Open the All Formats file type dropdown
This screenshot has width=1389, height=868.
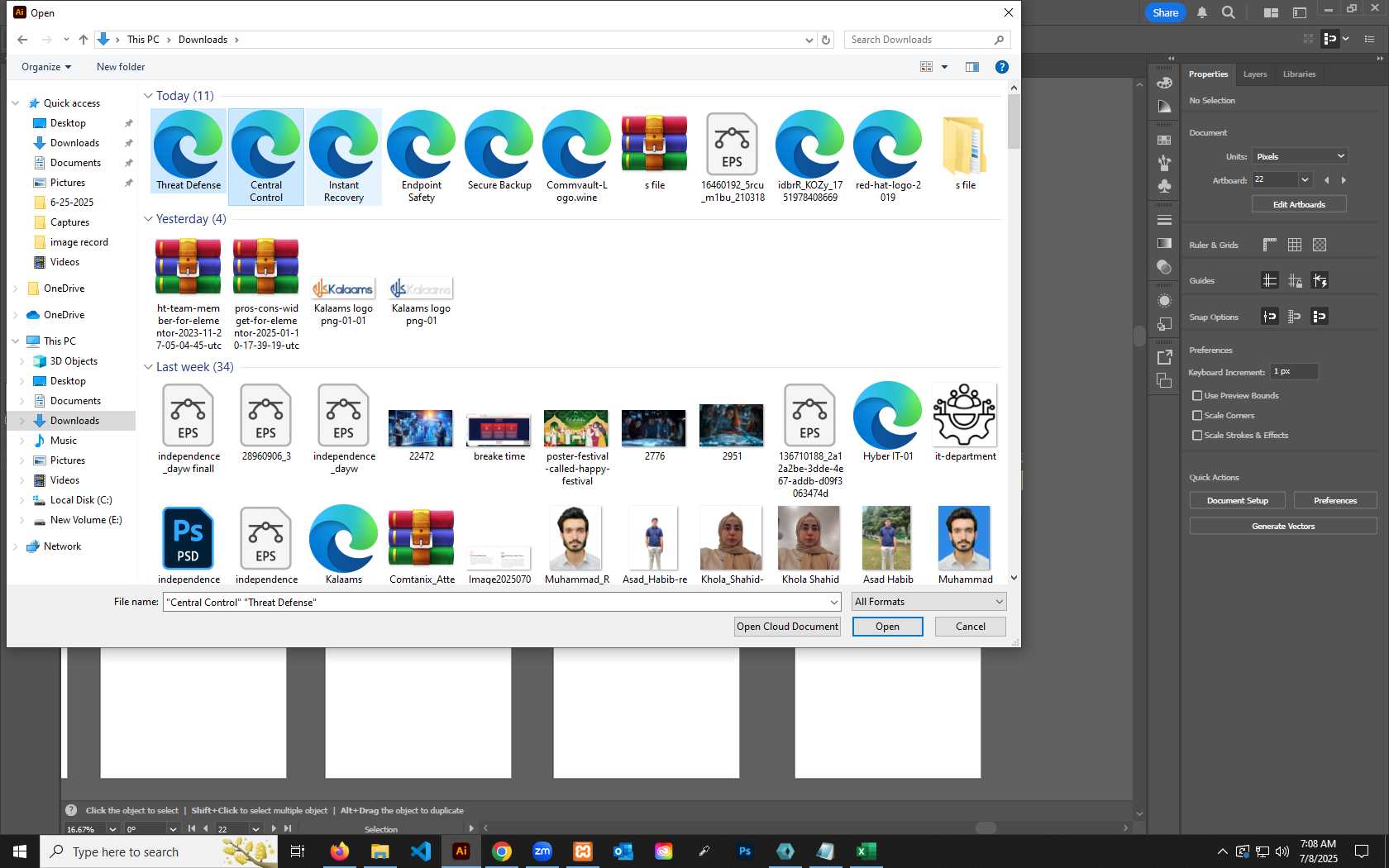[x=929, y=602]
